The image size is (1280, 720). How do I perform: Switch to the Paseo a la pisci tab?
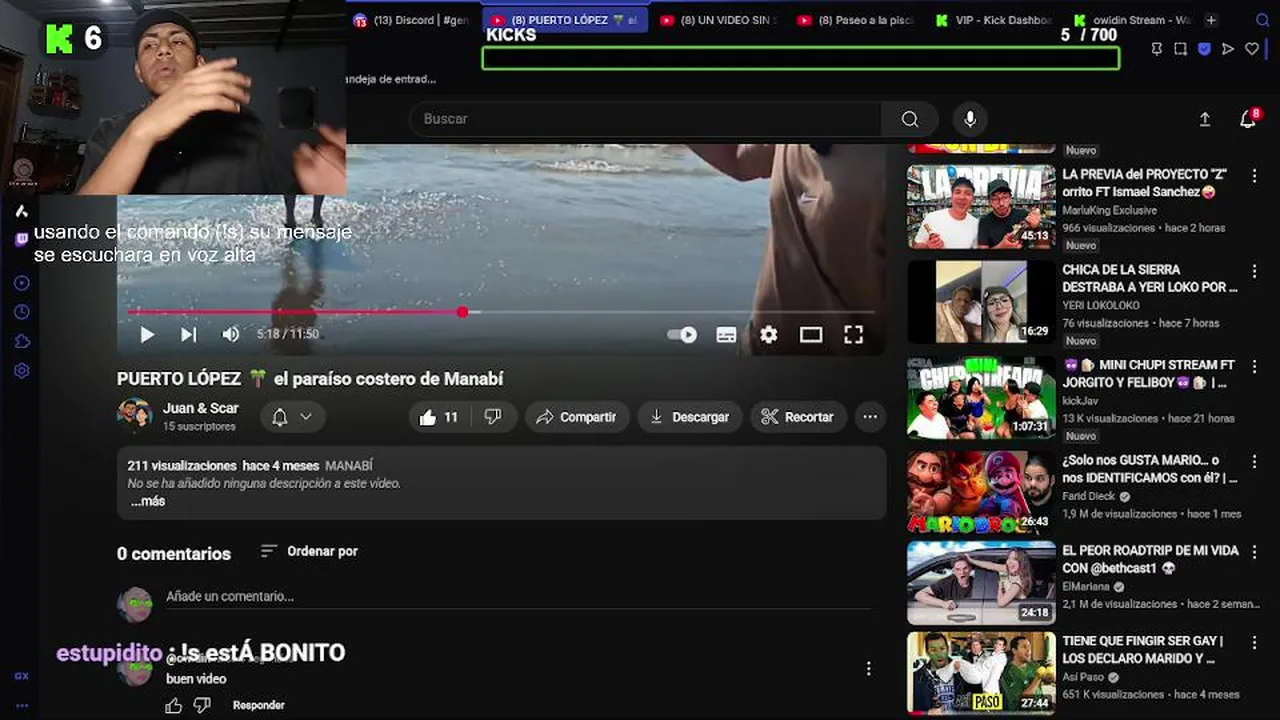point(856,20)
